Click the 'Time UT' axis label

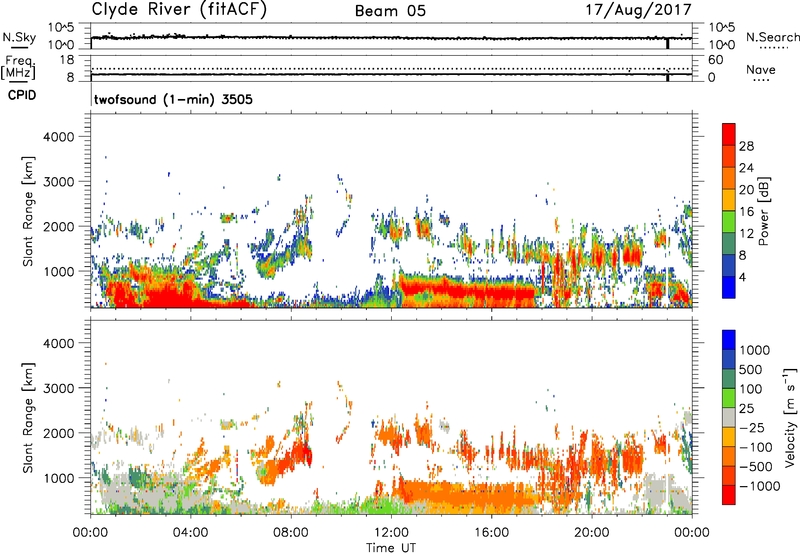coord(391,548)
